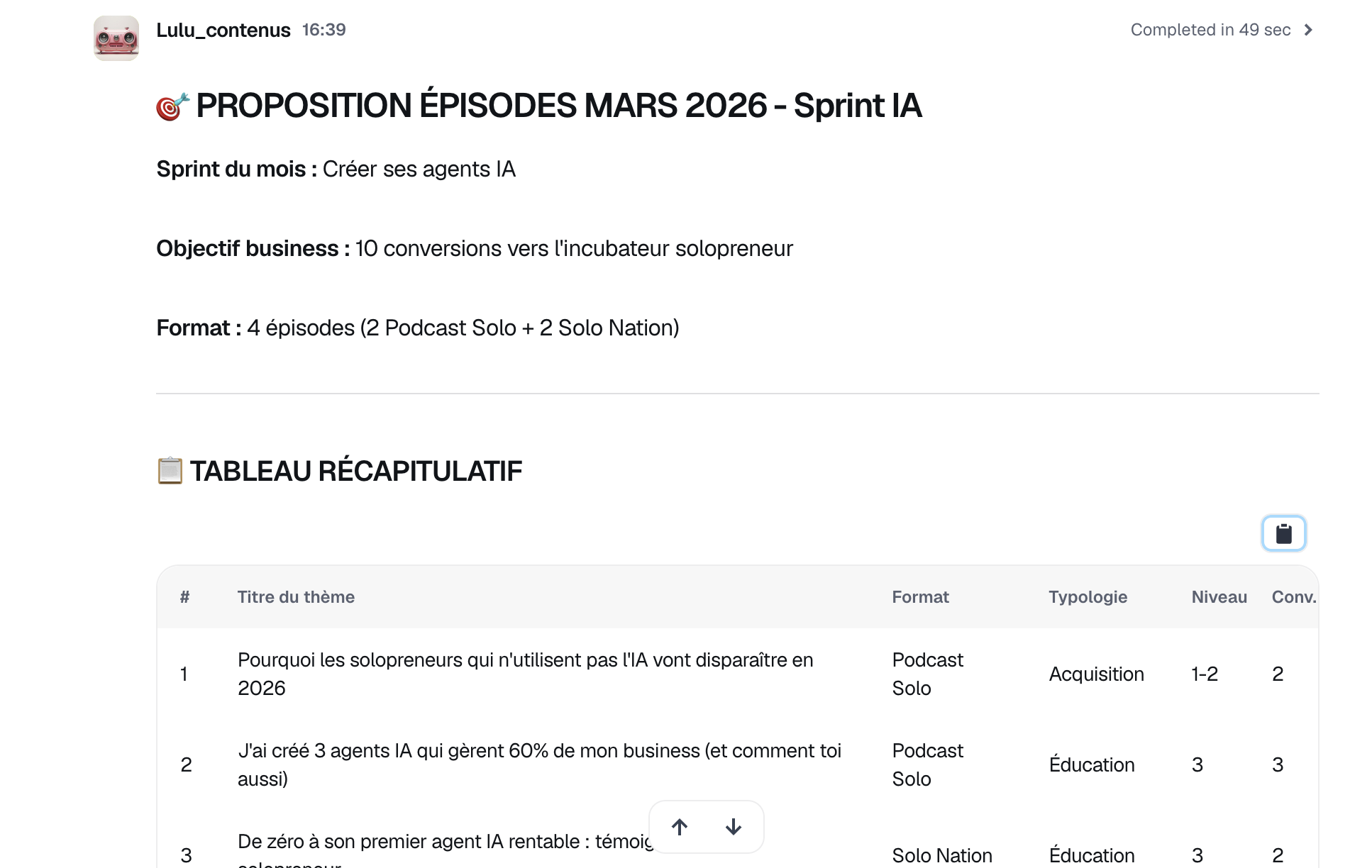Screen dimensions: 1372x868
Task: Select the Titre du thème column header
Action: click(296, 597)
